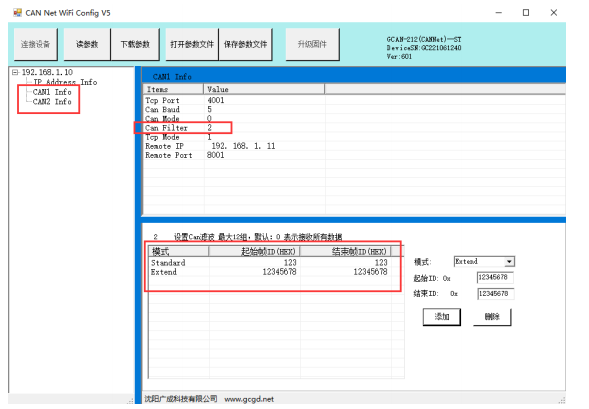The height and width of the screenshot is (409, 589).
Task: Click the 8001 Remote Port value
Action: pyautogui.click(x=216, y=155)
